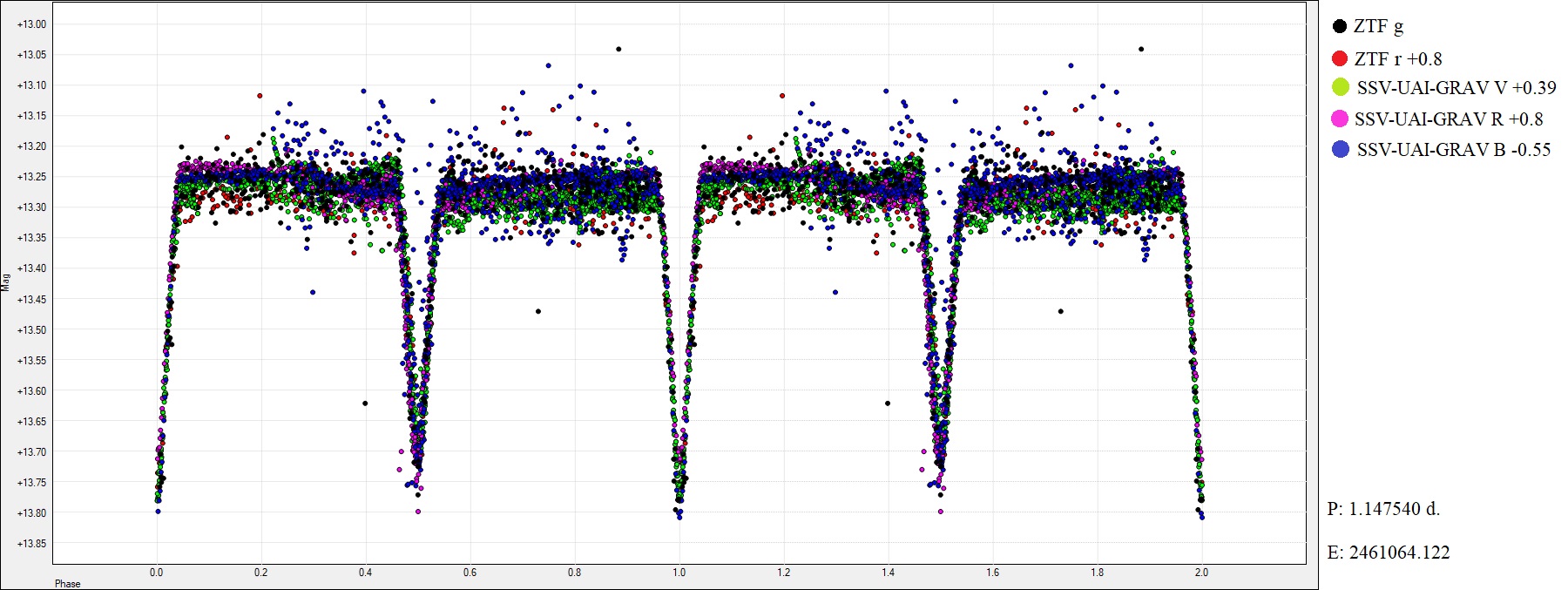The width and height of the screenshot is (1568, 590).
Task: Select the 'SSV-UAI-GRAV B -0.55' legend text
Action: (1453, 149)
